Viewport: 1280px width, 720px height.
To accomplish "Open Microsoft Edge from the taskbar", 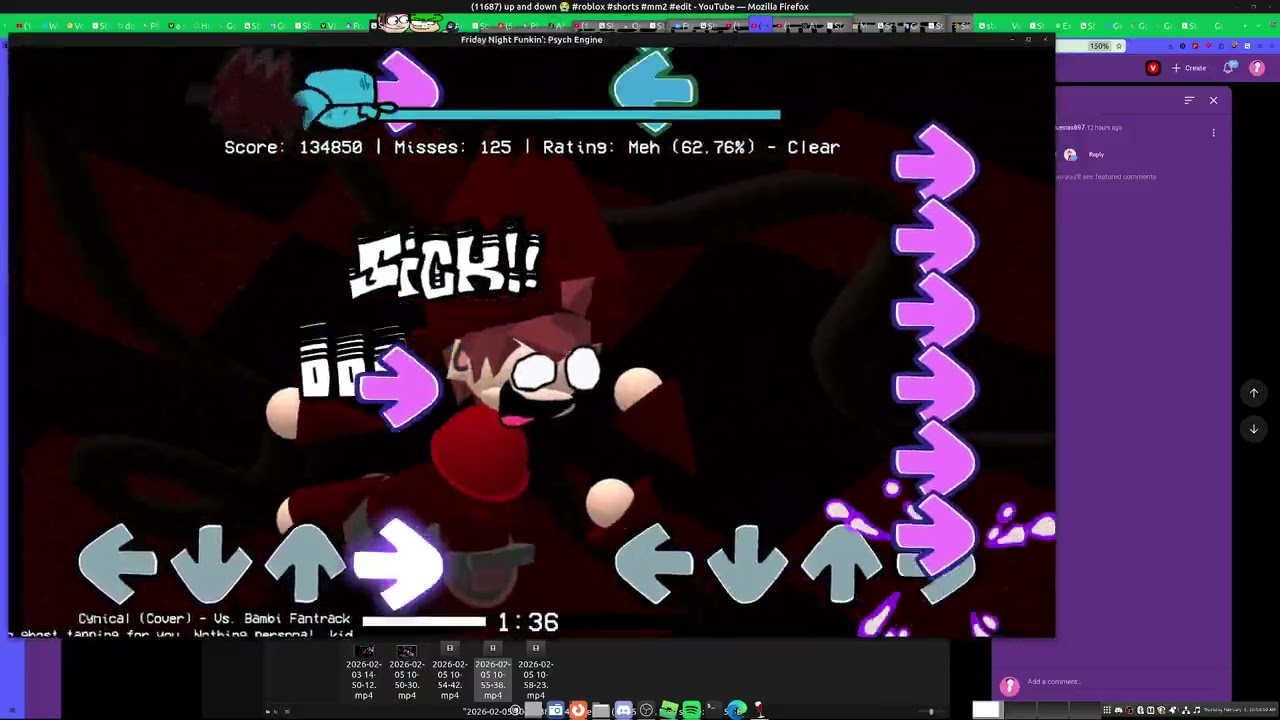I will 737,710.
